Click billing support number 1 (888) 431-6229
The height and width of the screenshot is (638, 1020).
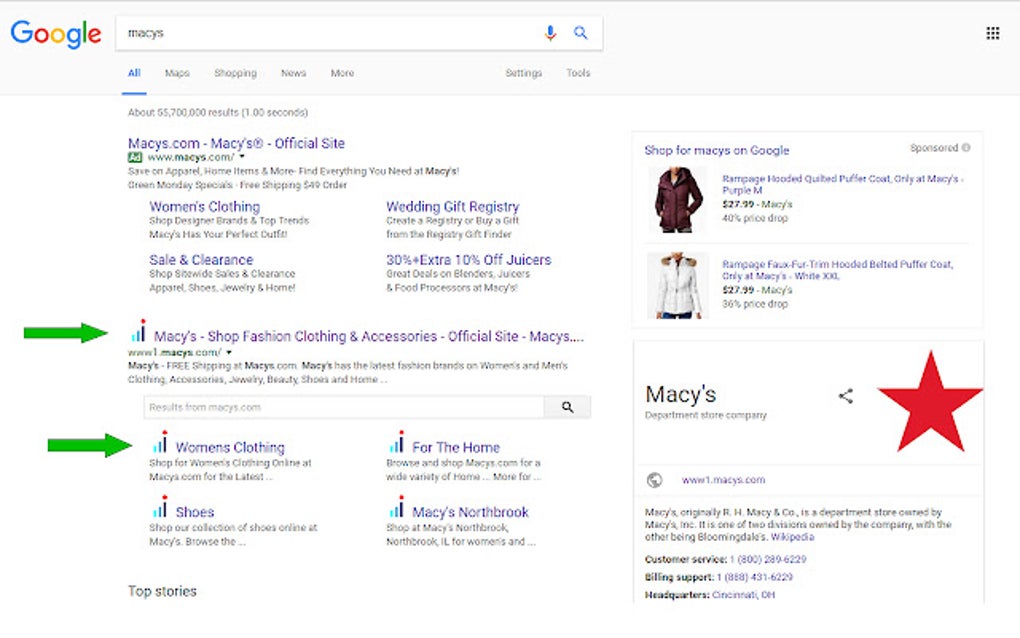tap(755, 577)
